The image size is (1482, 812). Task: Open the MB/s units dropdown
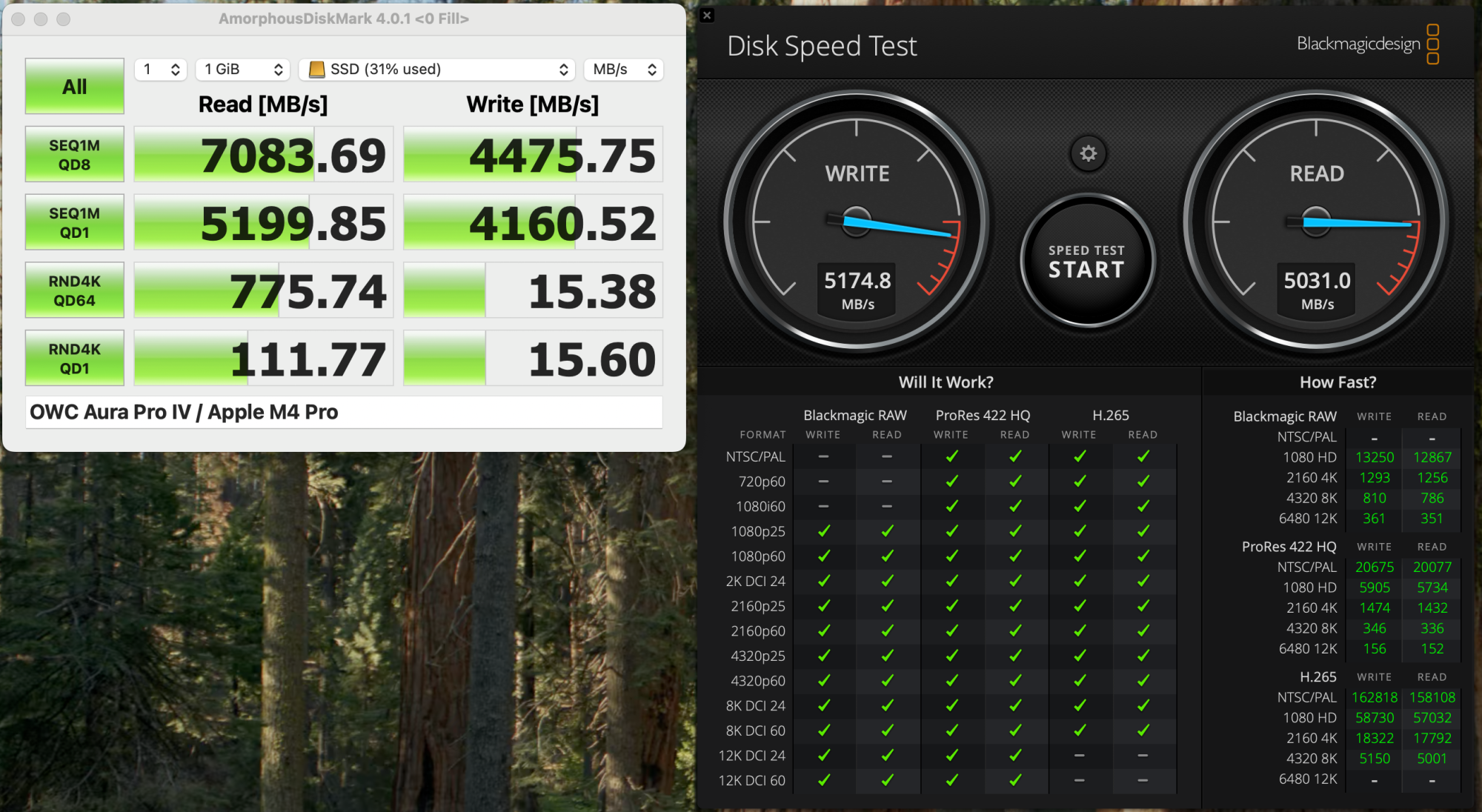point(624,69)
